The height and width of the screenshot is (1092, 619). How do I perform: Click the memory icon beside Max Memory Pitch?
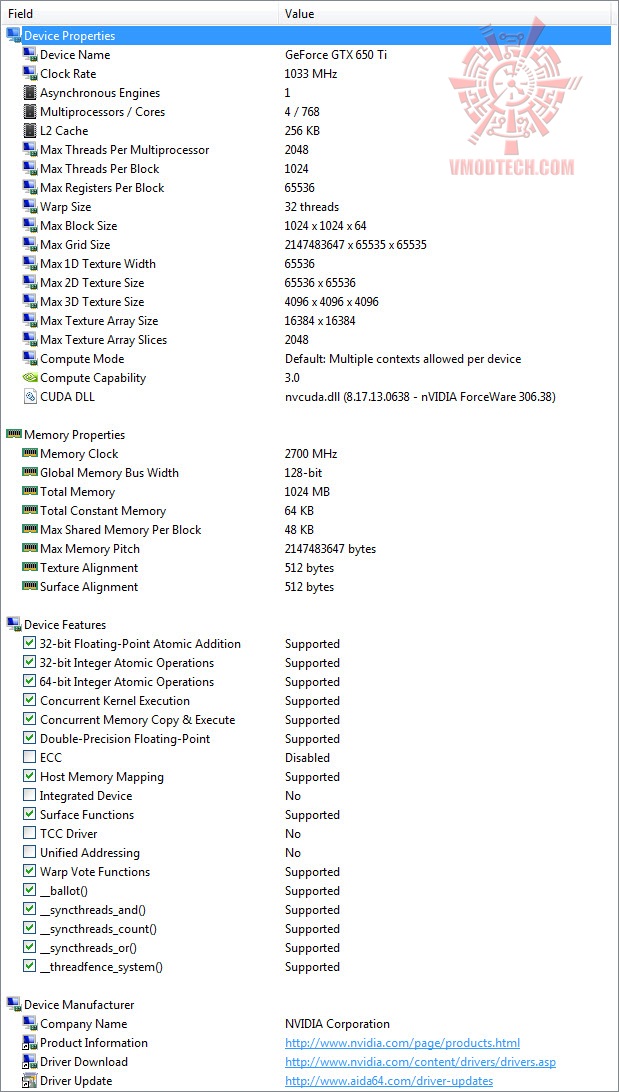point(30,548)
